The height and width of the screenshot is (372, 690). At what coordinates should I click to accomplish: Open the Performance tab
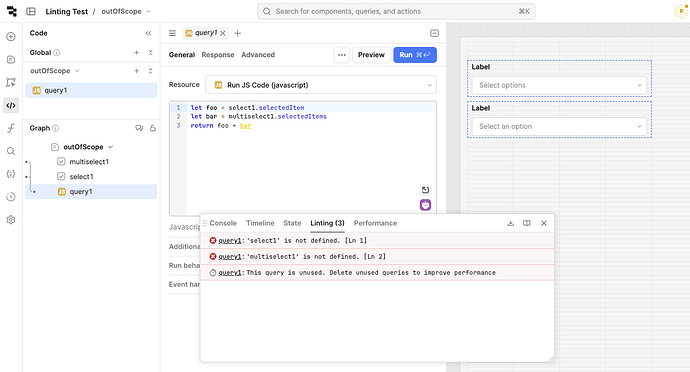tap(375, 223)
